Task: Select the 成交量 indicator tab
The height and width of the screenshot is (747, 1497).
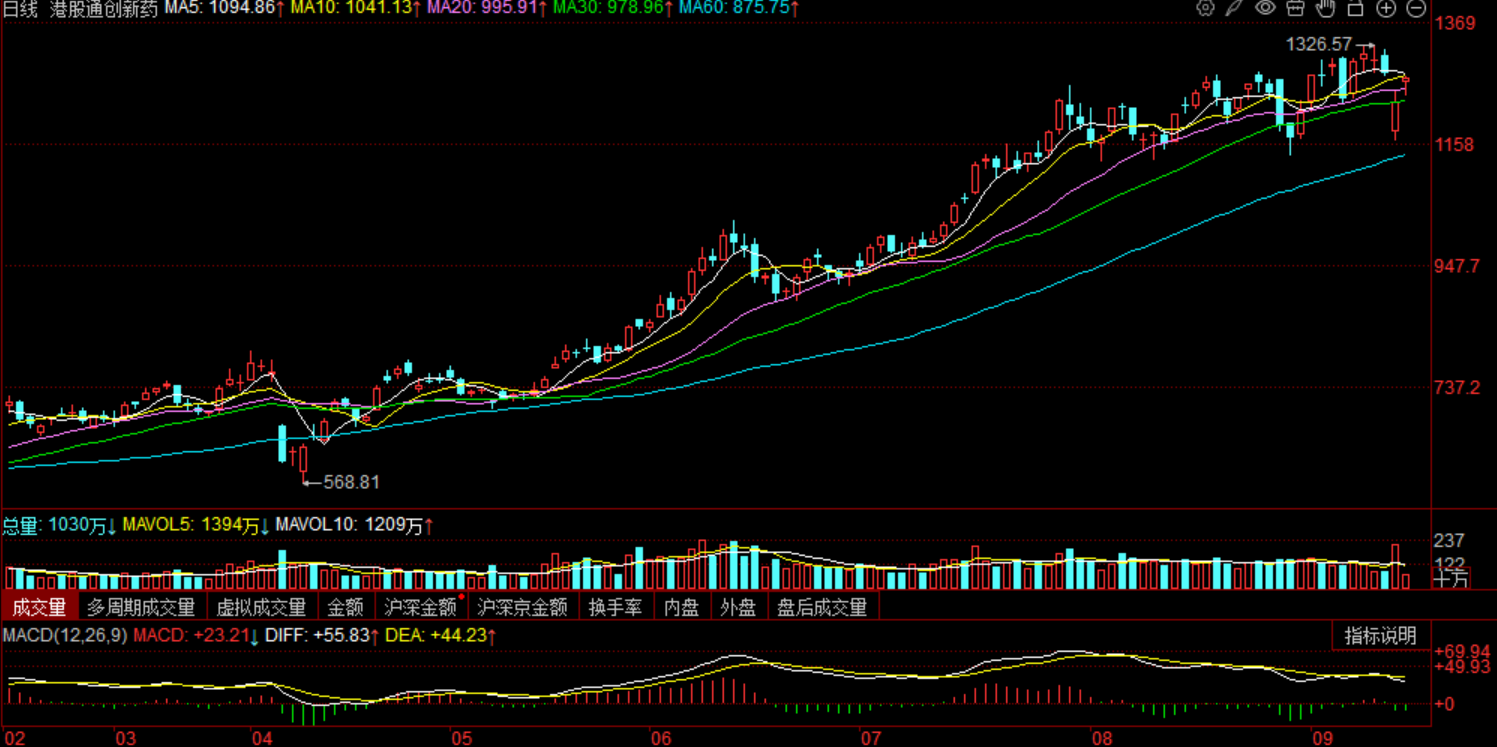Action: click(x=39, y=607)
